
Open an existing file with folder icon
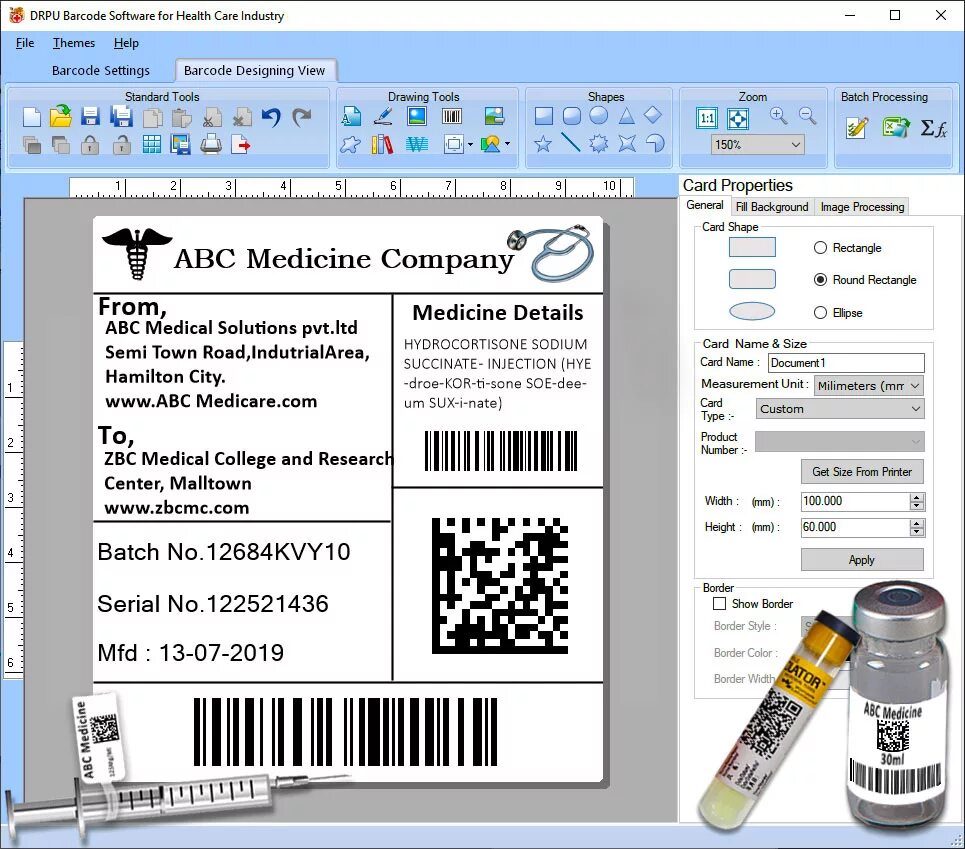pos(60,116)
